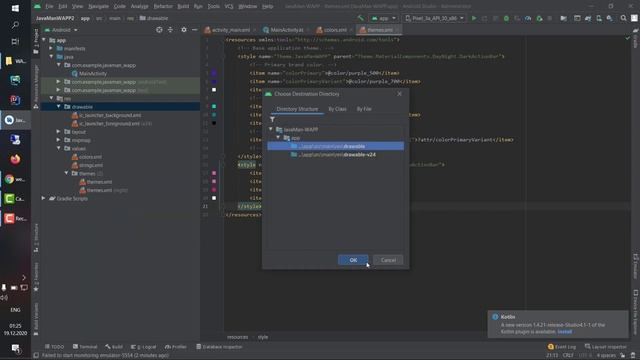Open the Project tool window stripe
Viewport: 640px width, 360px height.
(x=36, y=41)
